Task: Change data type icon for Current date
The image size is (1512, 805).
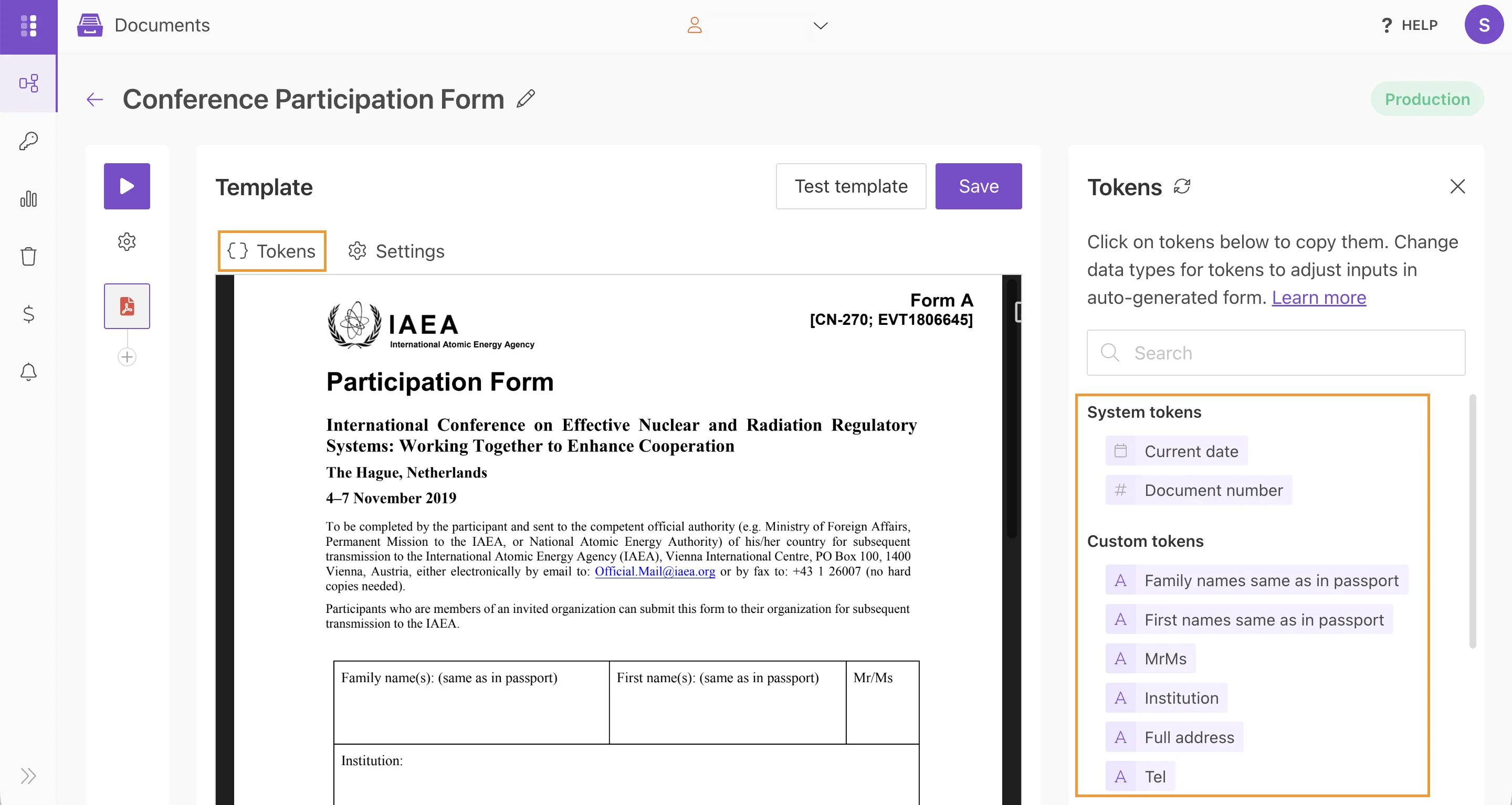Action: (x=1120, y=451)
